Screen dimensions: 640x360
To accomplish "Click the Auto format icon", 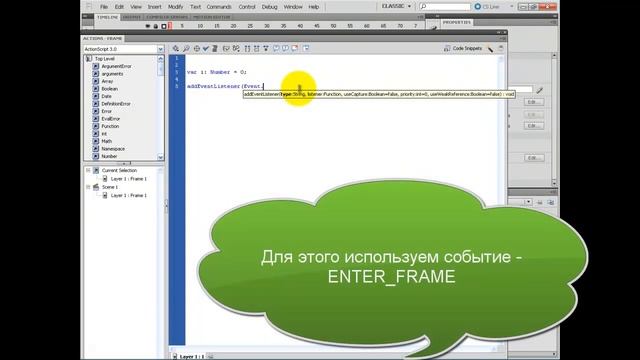I will pyautogui.click(x=215, y=48).
